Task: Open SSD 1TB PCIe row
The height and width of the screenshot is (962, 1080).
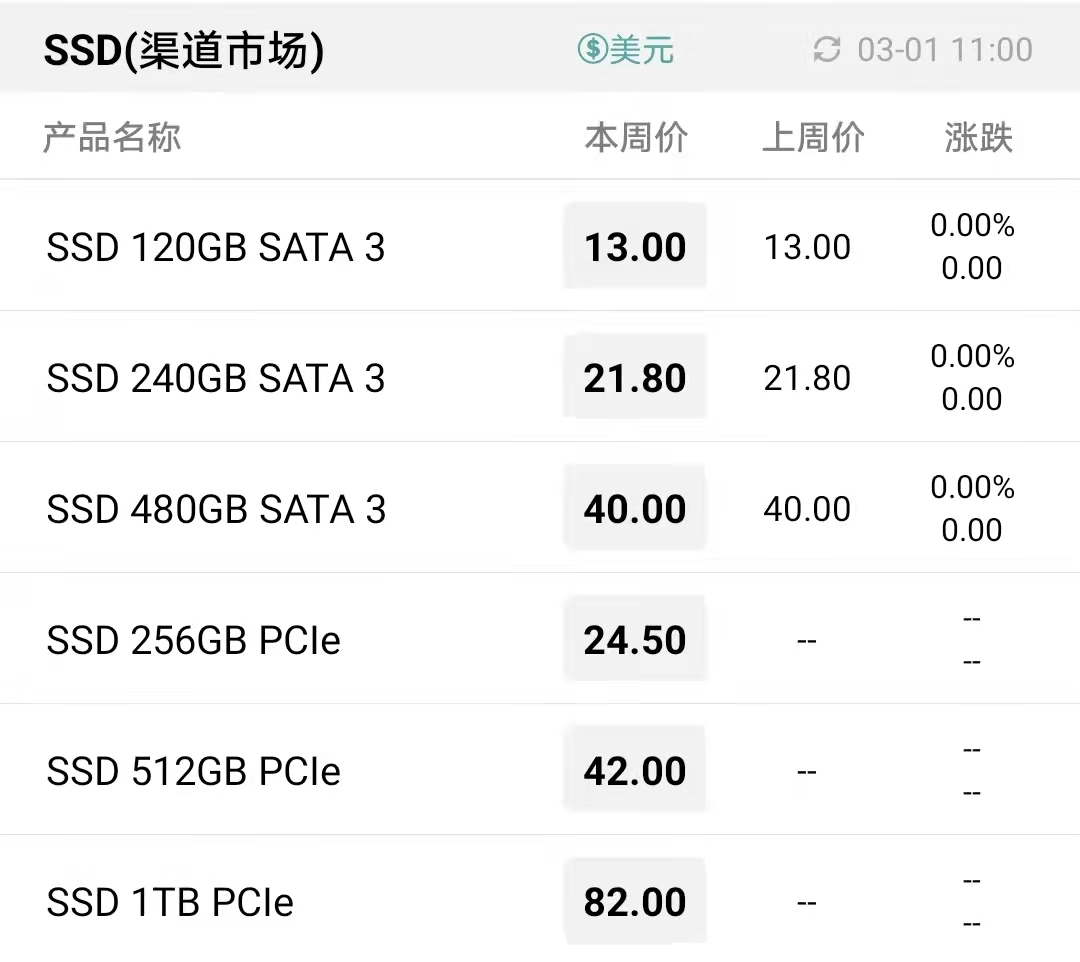Action: tap(540, 899)
